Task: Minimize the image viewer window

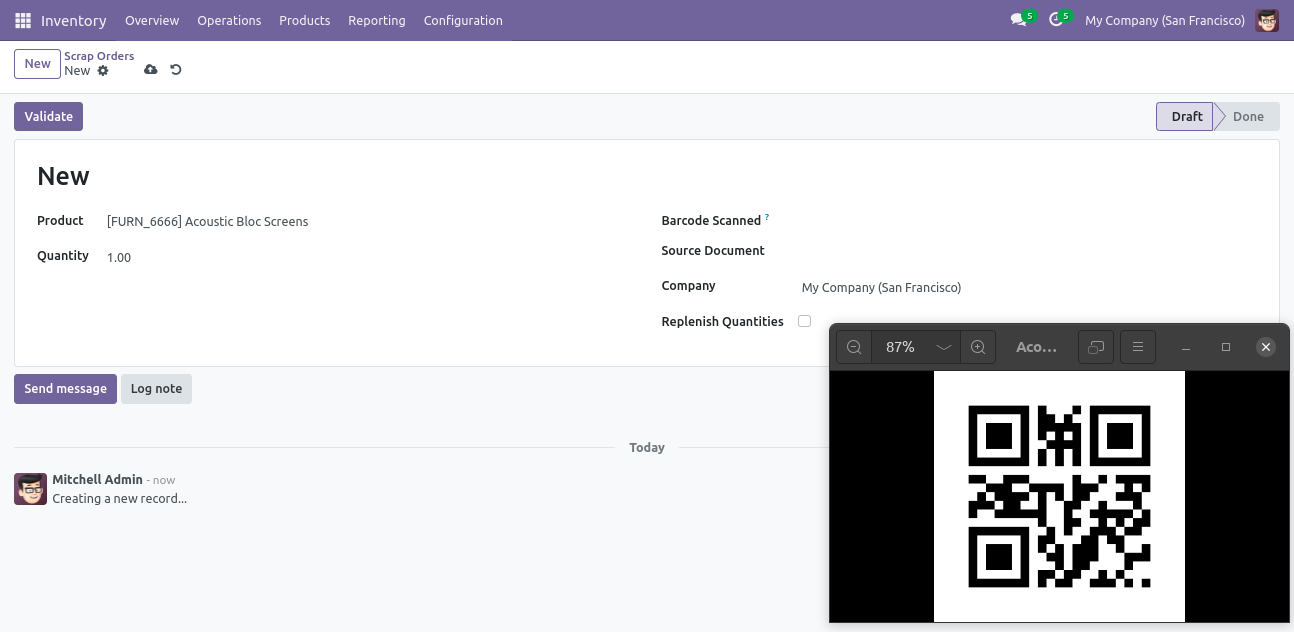Action: 1186,347
